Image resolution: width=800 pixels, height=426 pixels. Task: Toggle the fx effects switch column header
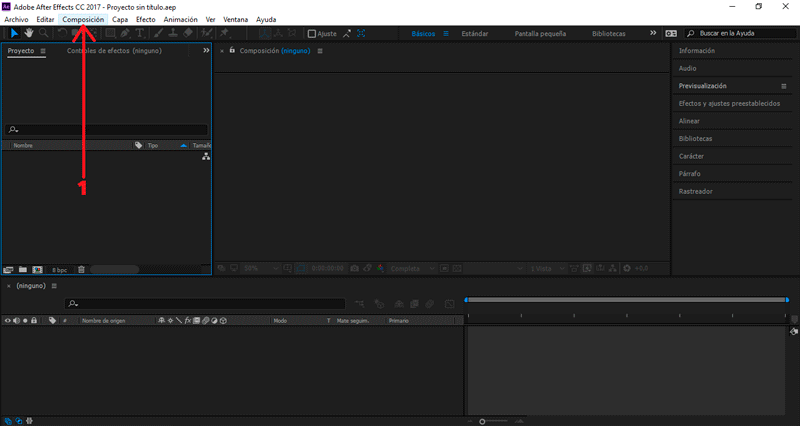click(188, 320)
